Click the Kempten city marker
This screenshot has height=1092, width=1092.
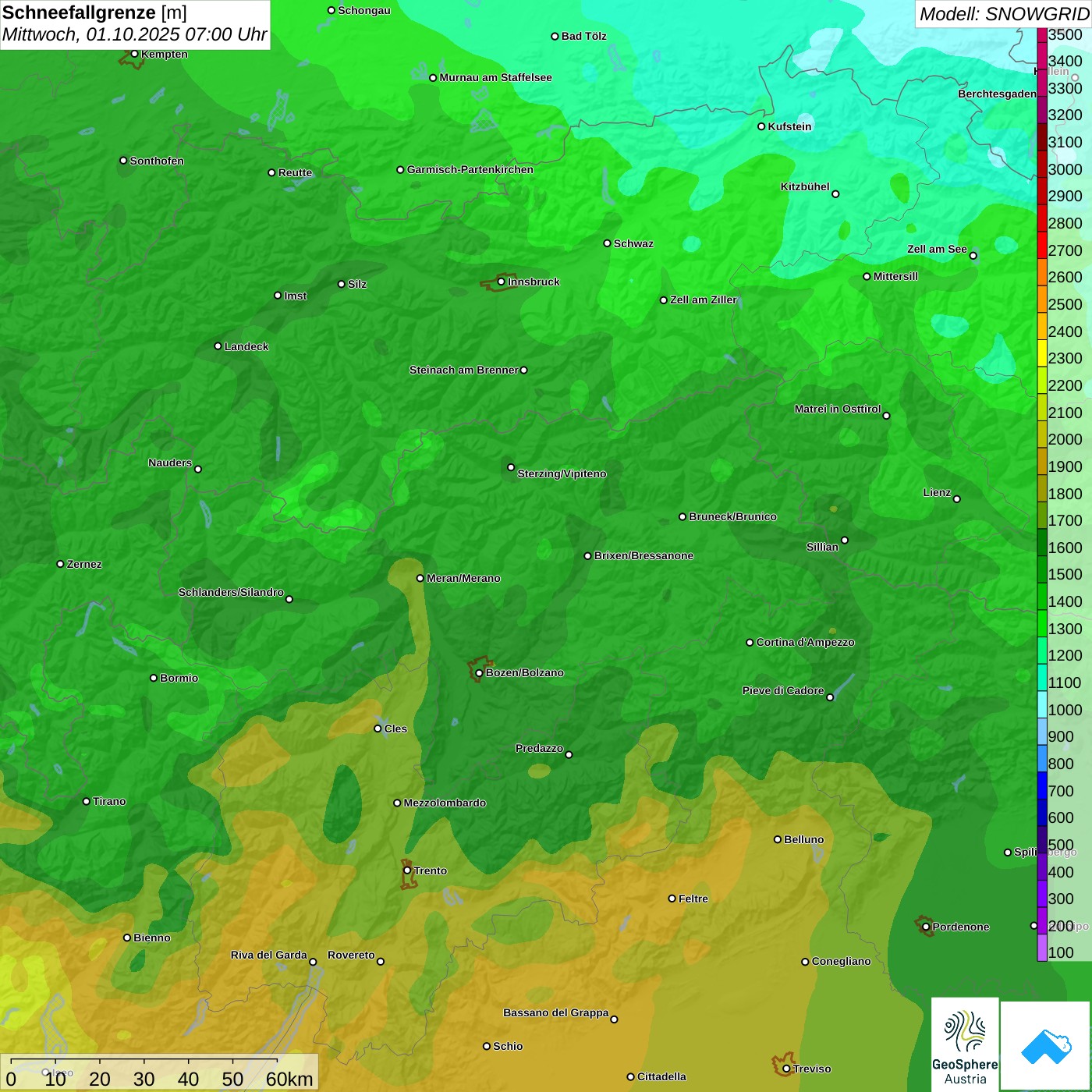click(x=134, y=54)
